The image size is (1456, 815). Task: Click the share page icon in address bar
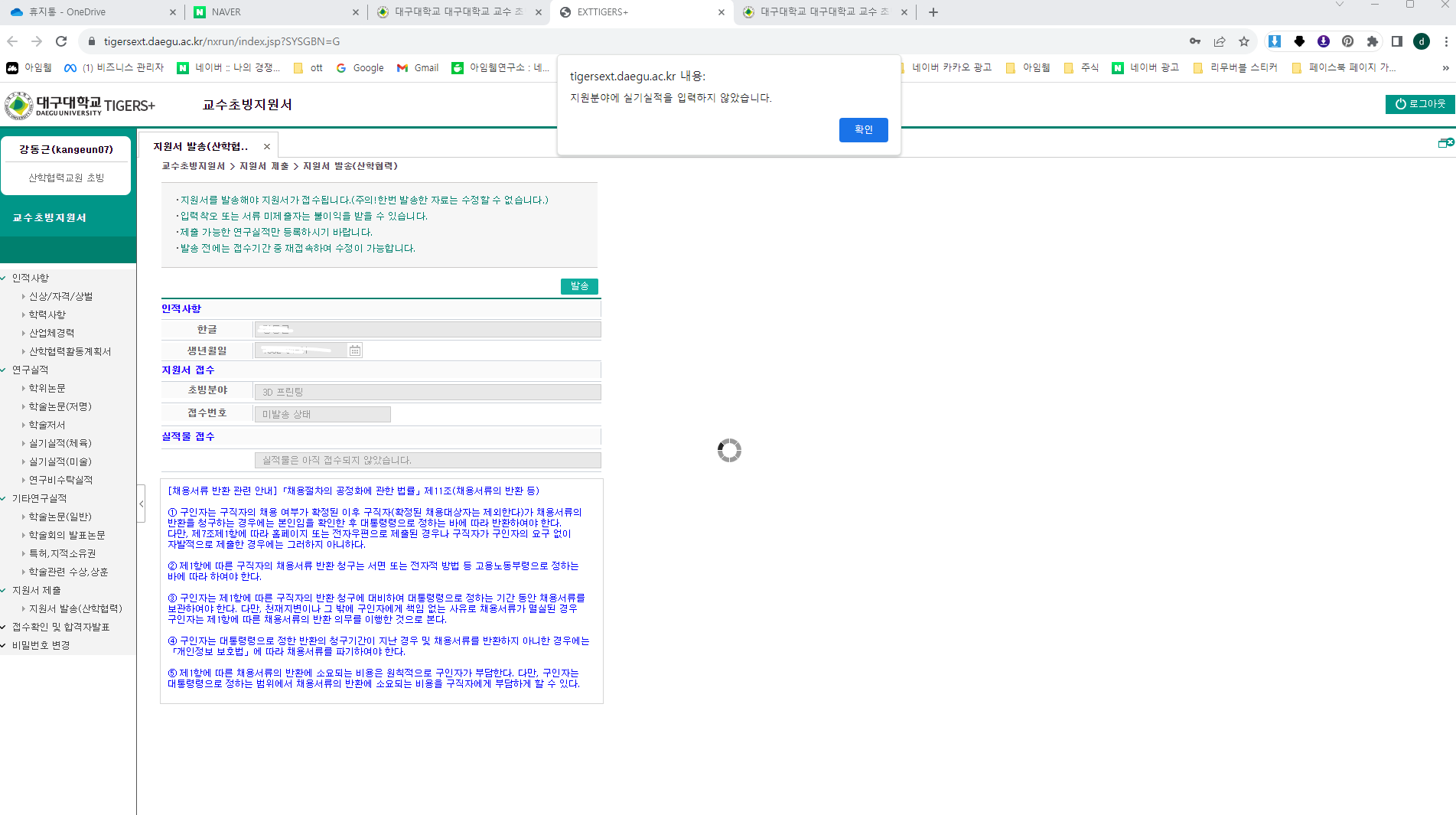(1220, 41)
